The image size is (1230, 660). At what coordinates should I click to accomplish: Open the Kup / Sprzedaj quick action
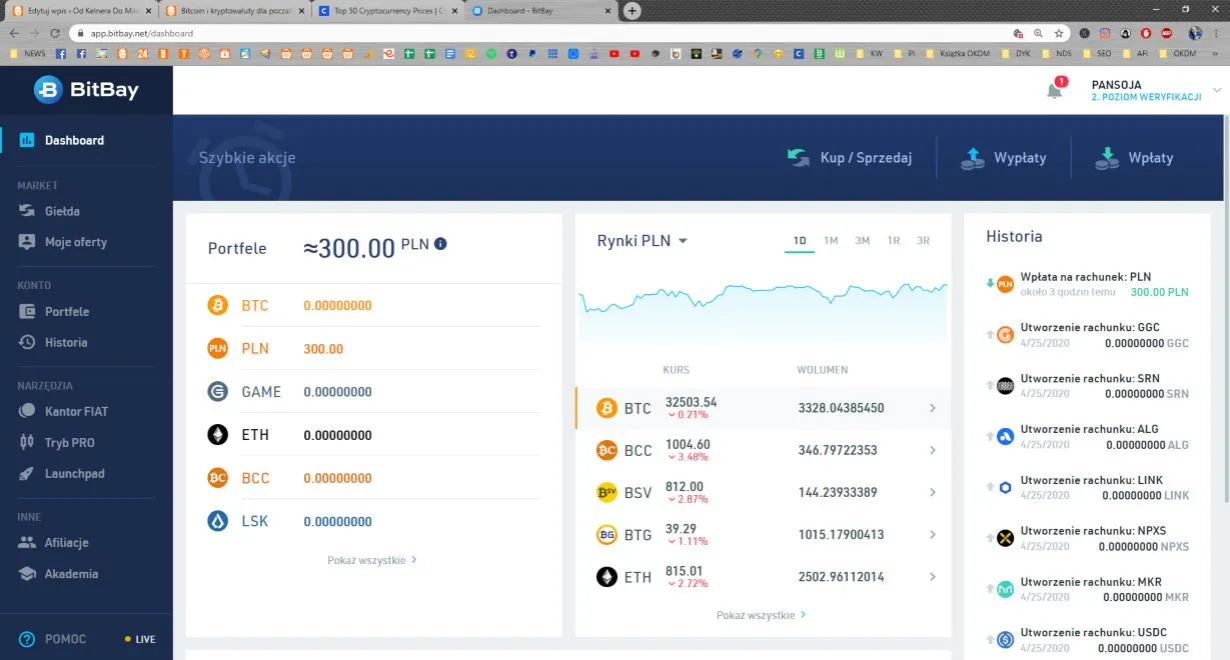pos(849,158)
